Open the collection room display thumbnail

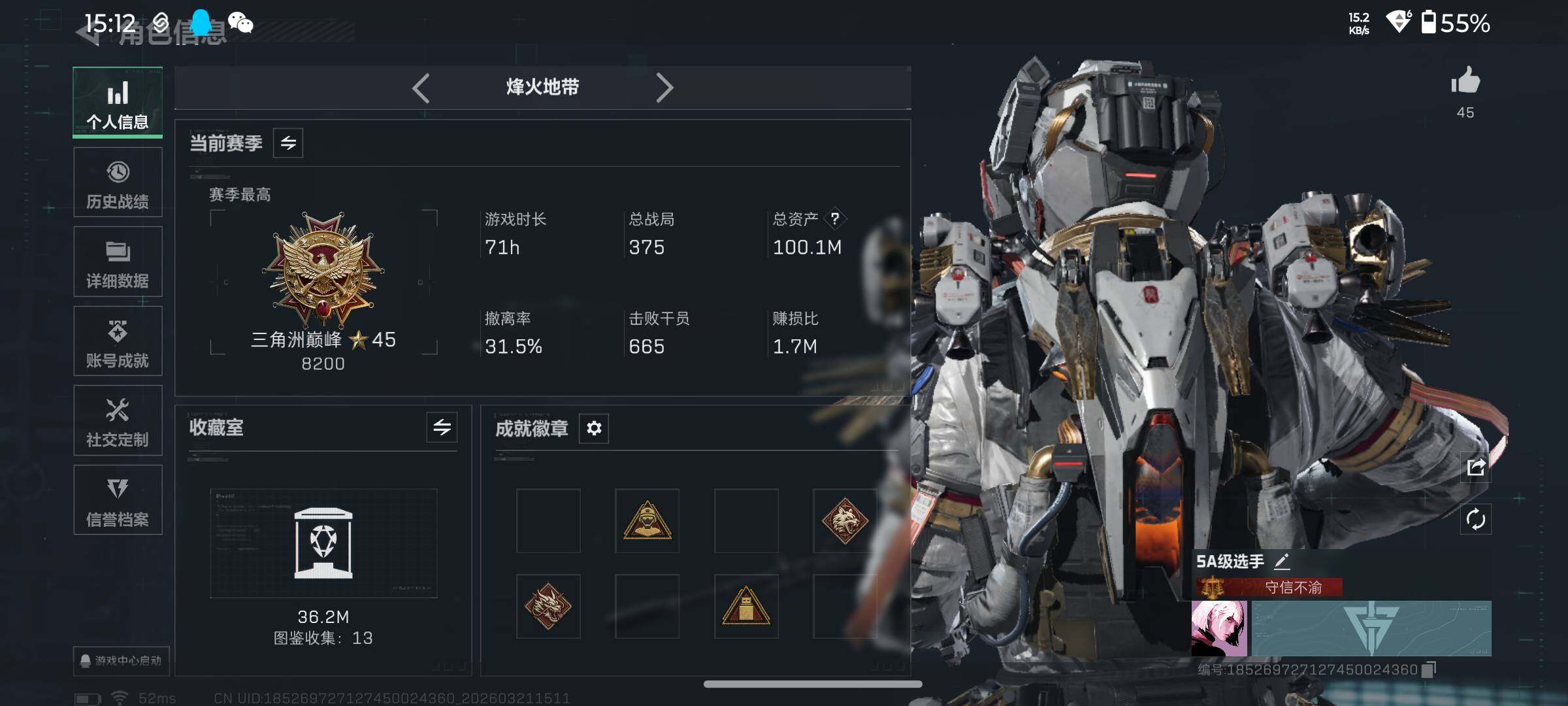tap(323, 543)
